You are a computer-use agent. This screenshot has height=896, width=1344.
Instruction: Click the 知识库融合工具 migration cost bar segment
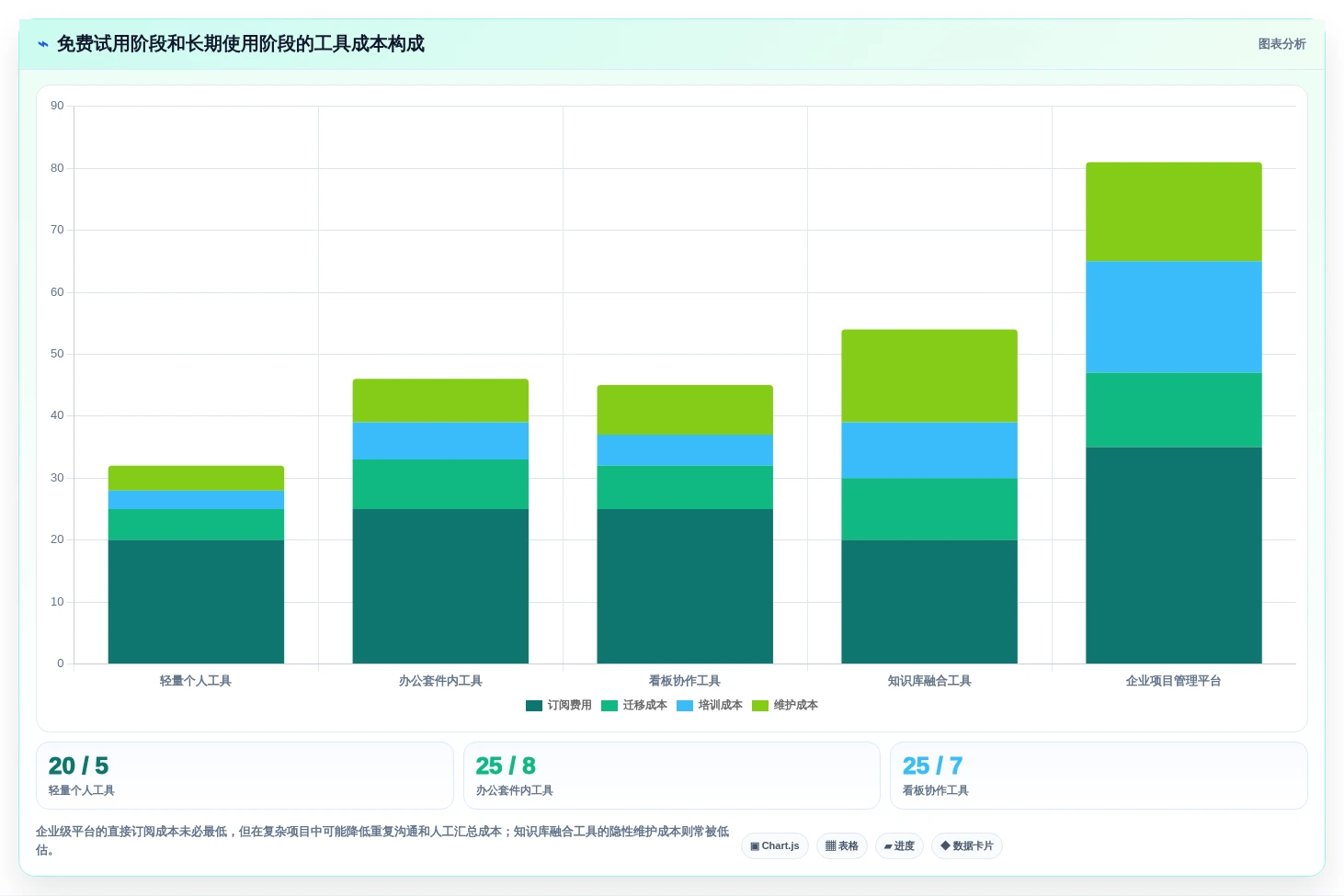(x=929, y=509)
